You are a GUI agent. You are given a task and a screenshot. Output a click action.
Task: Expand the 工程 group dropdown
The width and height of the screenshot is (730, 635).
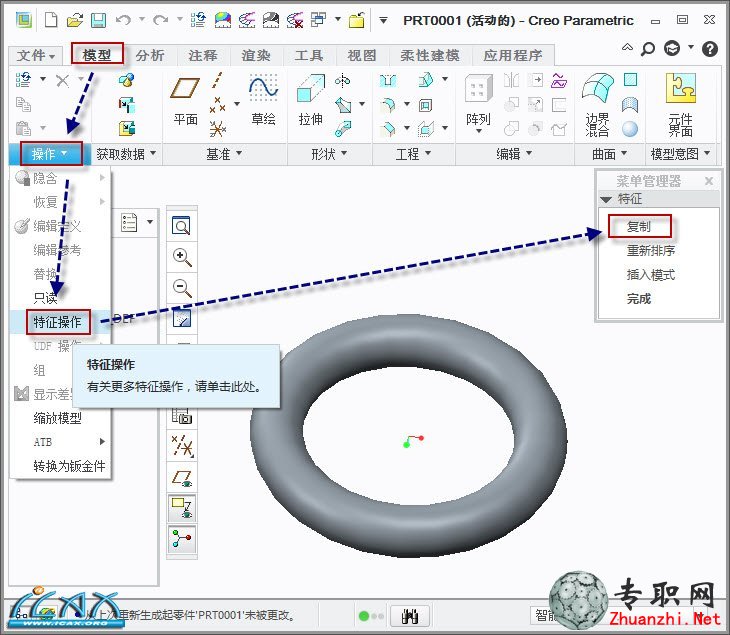pyautogui.click(x=413, y=154)
